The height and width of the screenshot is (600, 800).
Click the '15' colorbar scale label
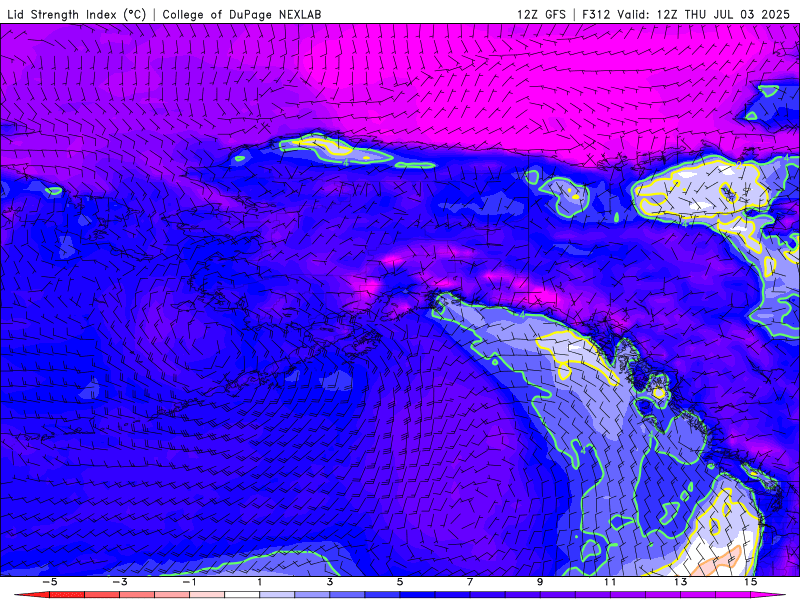751,582
